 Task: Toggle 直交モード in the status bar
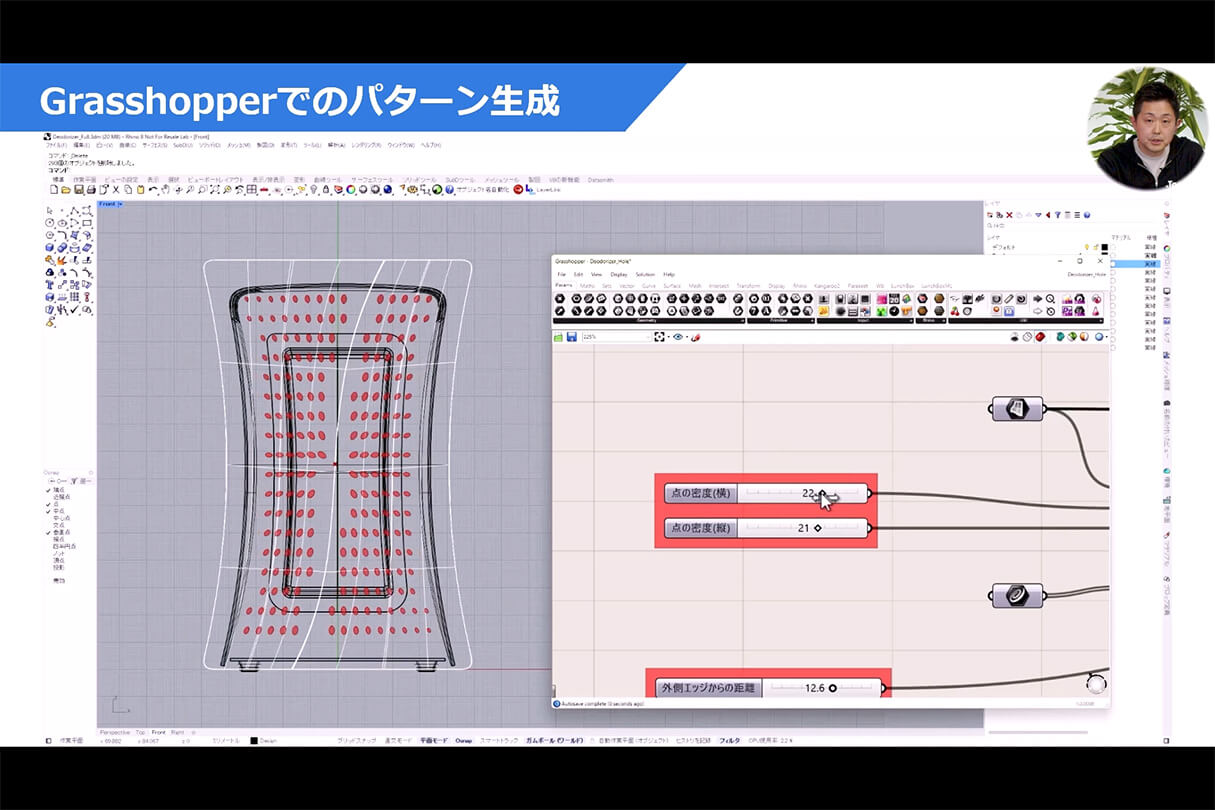tap(399, 741)
